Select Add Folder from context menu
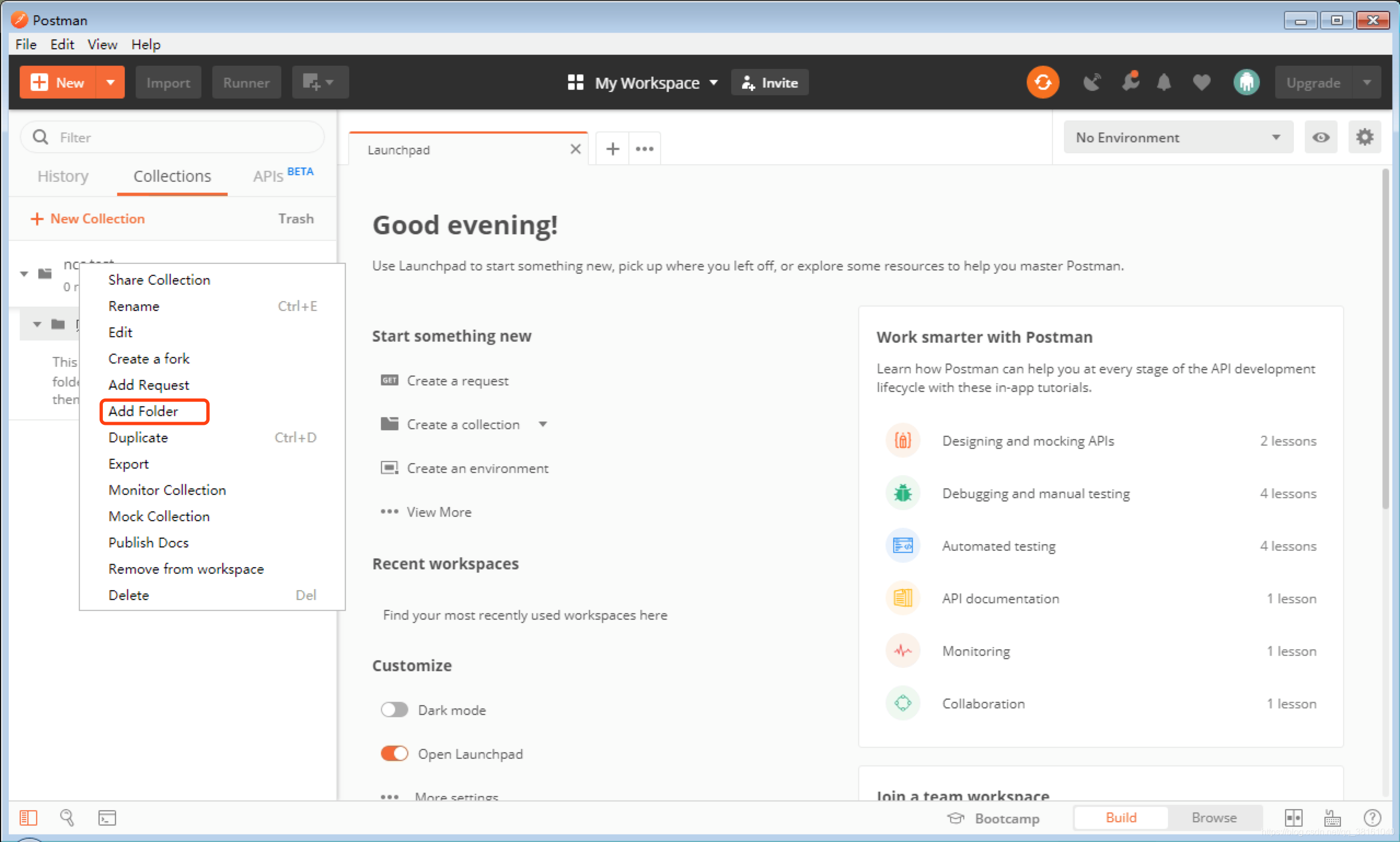The image size is (1400, 842). pos(143,411)
